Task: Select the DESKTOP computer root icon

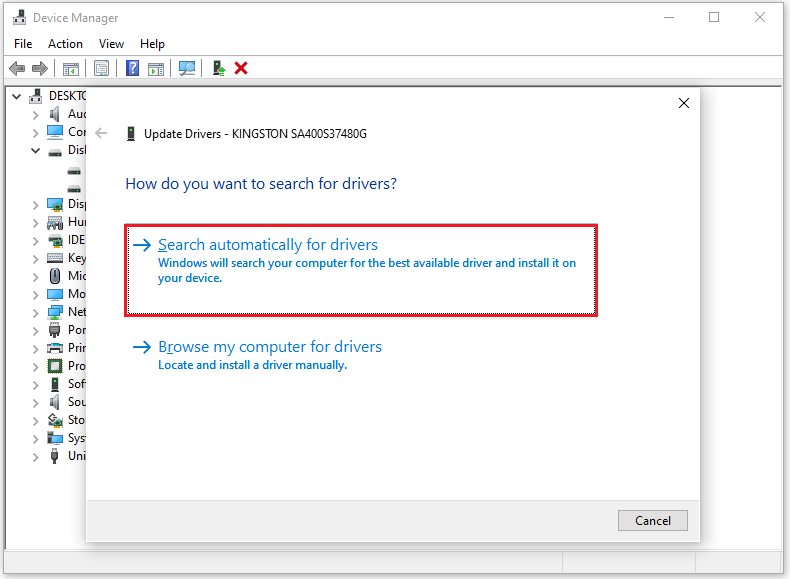Action: 35,96
